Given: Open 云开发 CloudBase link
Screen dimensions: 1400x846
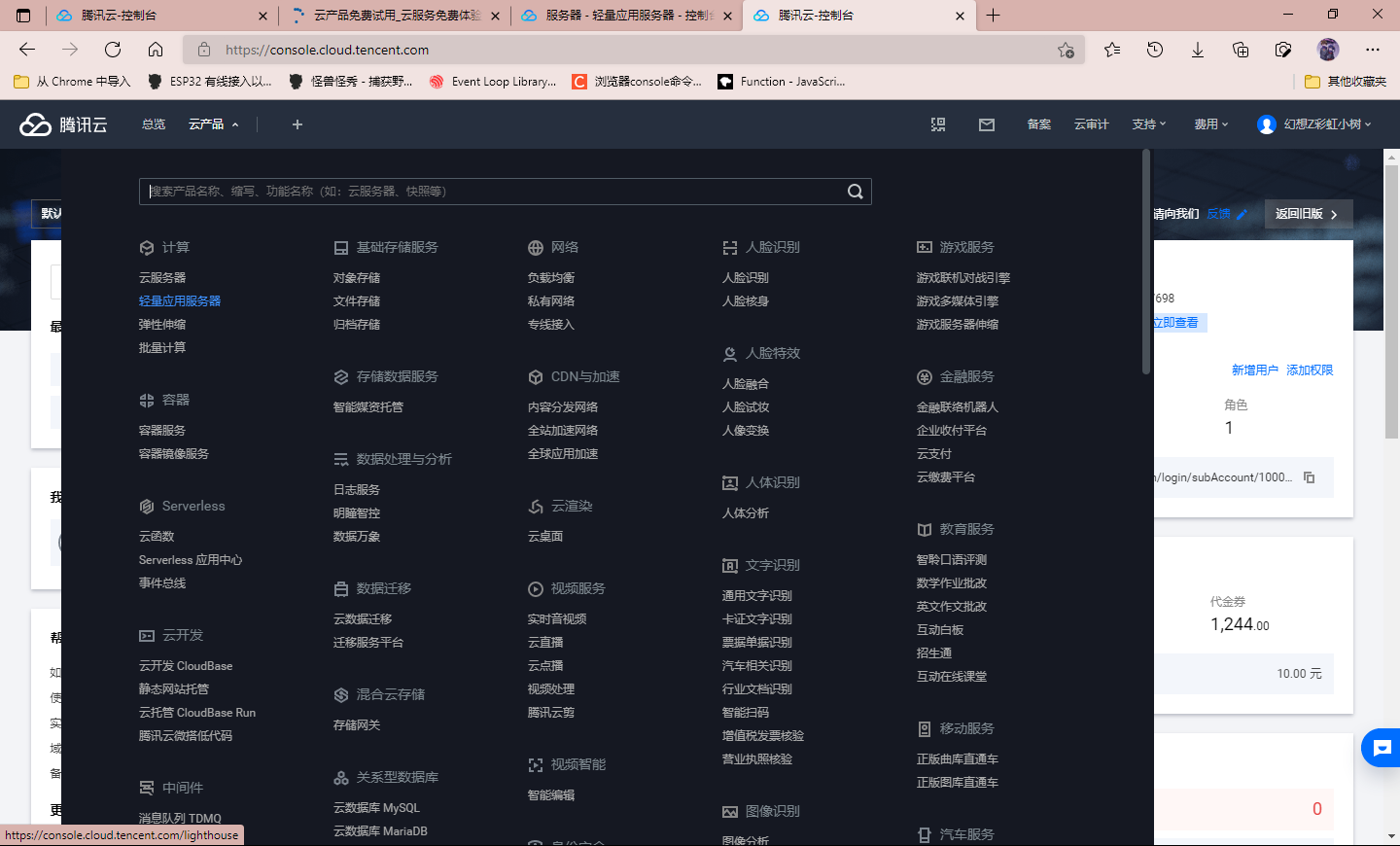Looking at the screenshot, I should [x=186, y=666].
